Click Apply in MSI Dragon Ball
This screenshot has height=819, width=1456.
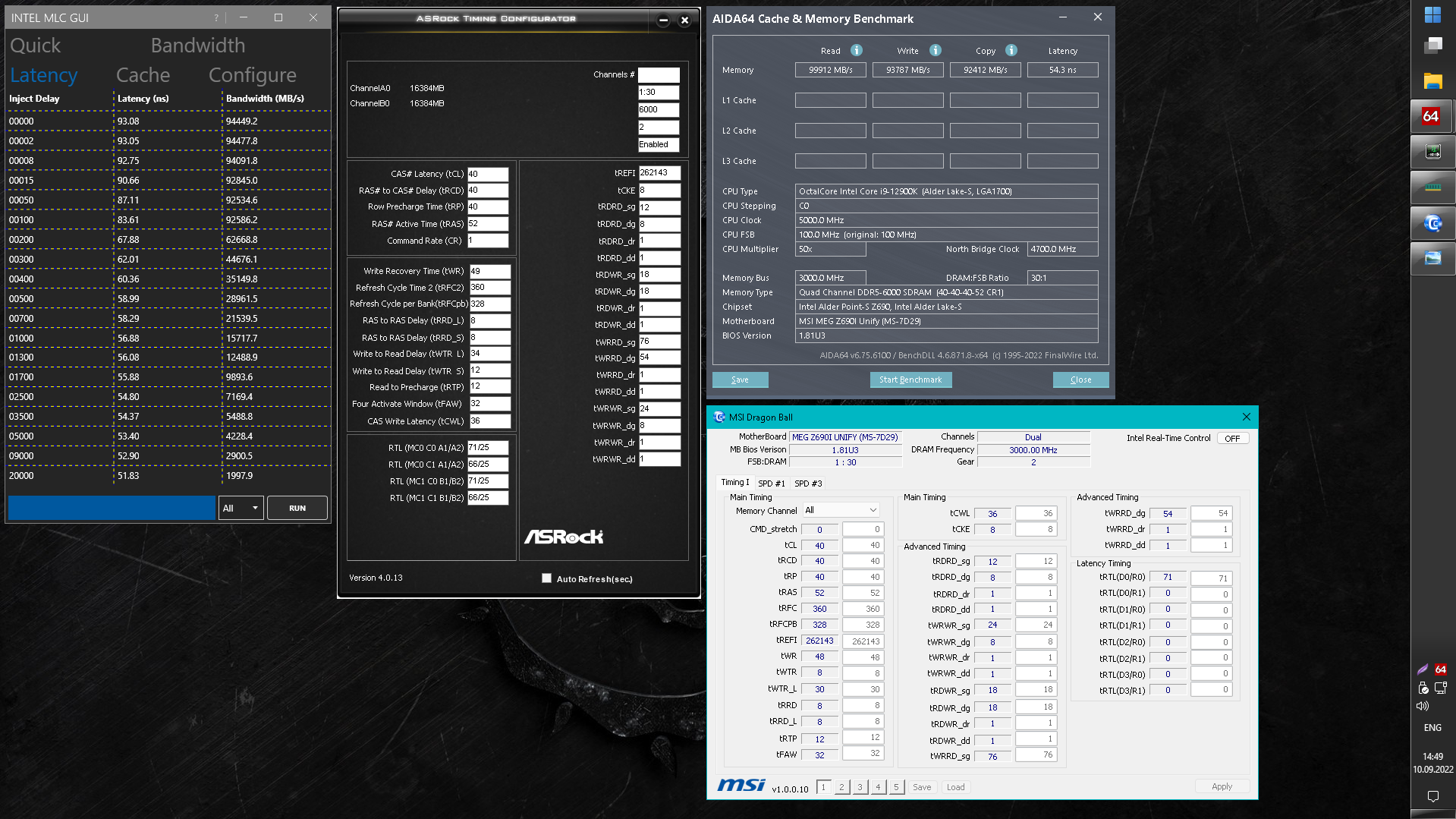click(x=1222, y=786)
